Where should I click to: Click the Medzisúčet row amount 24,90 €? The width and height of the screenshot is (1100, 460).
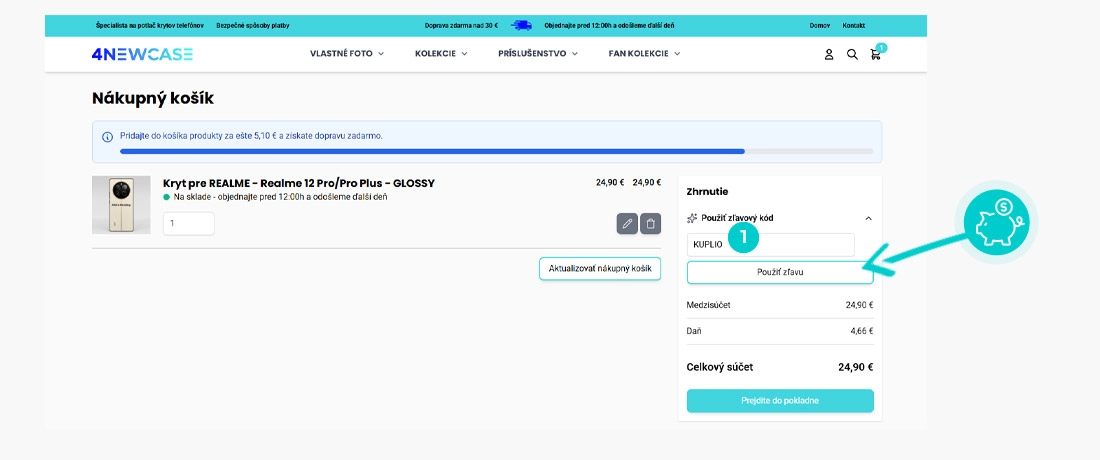859,305
